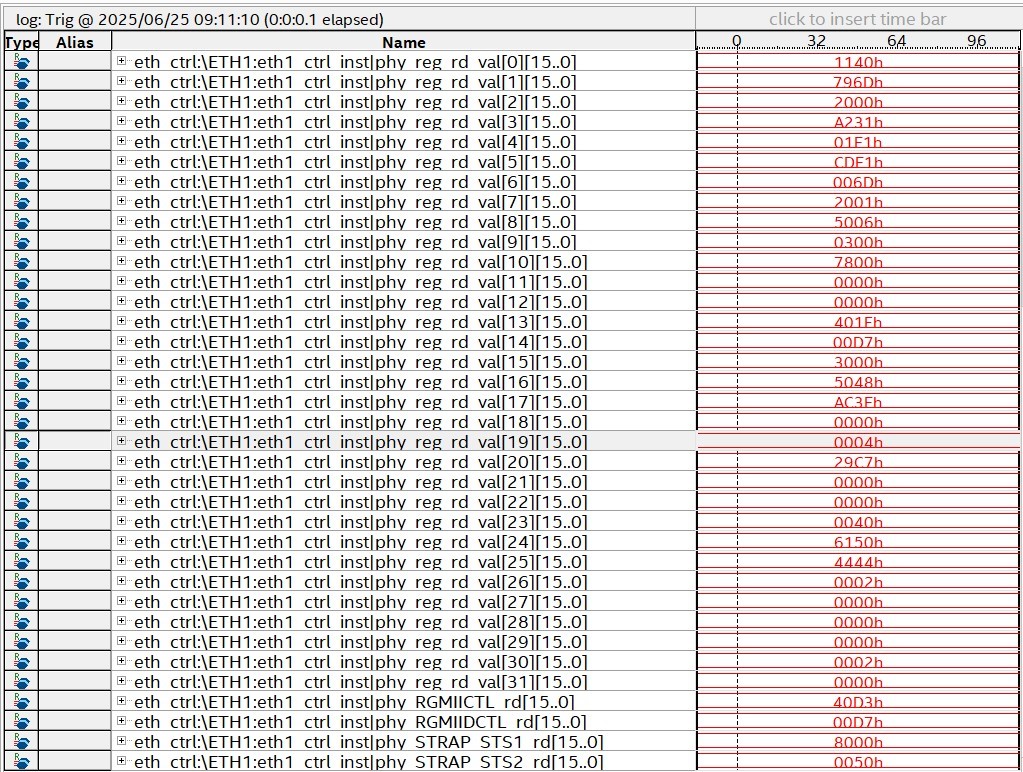This screenshot has width=1023, height=772.
Task: Click the signal type icon for STRAP_STS2_rd row
Action: [x=21, y=762]
